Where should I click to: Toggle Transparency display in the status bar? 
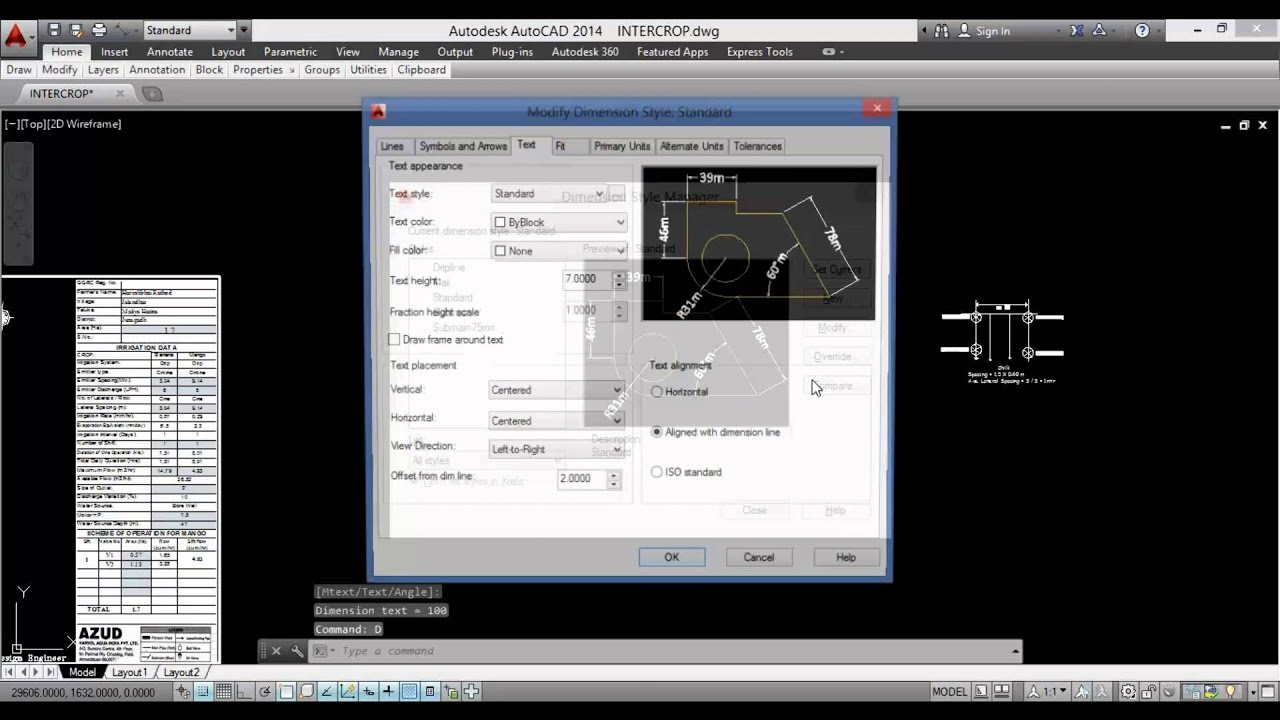[x=409, y=691]
